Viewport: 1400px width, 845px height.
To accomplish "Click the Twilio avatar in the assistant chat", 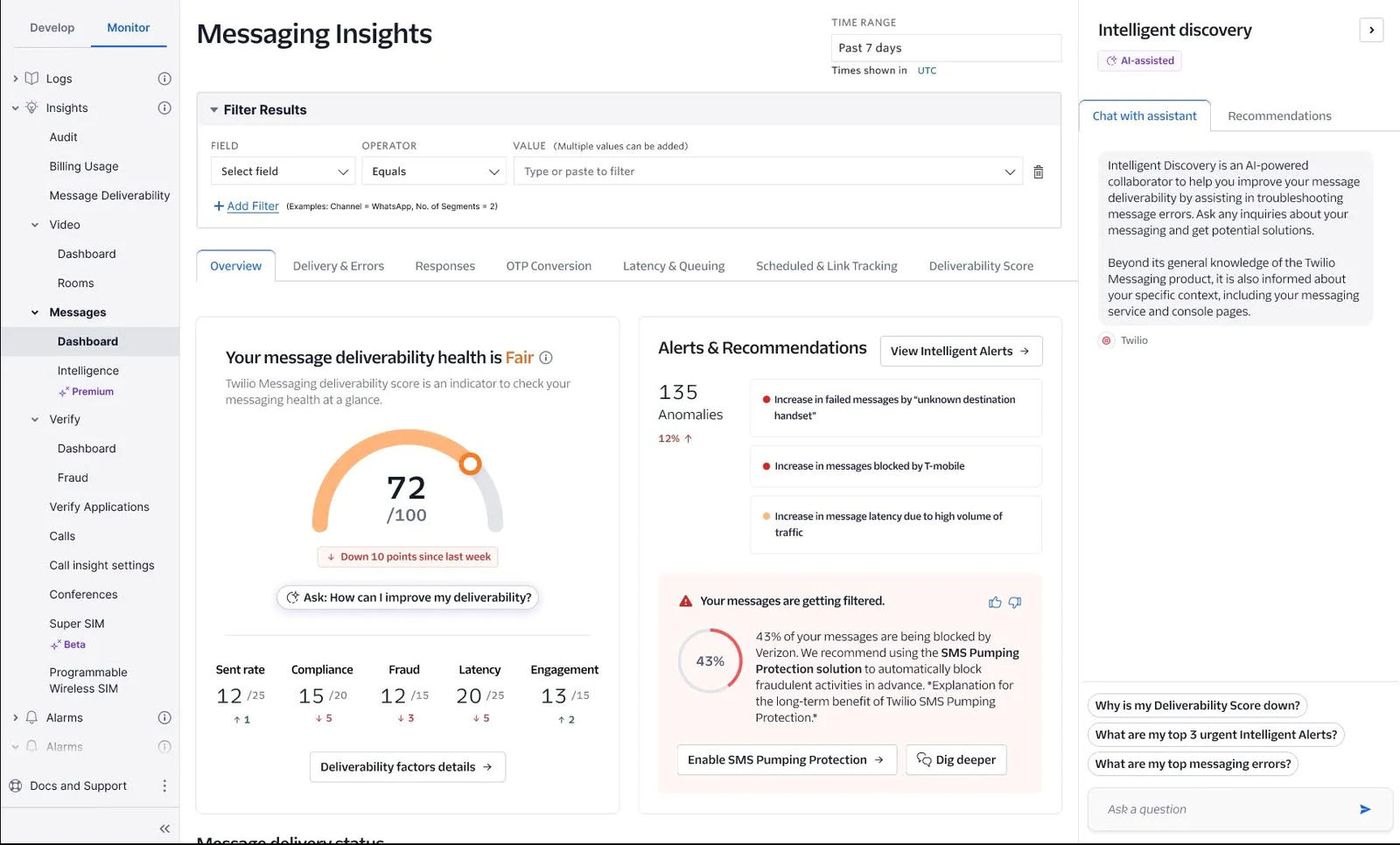I will pos(1105,340).
